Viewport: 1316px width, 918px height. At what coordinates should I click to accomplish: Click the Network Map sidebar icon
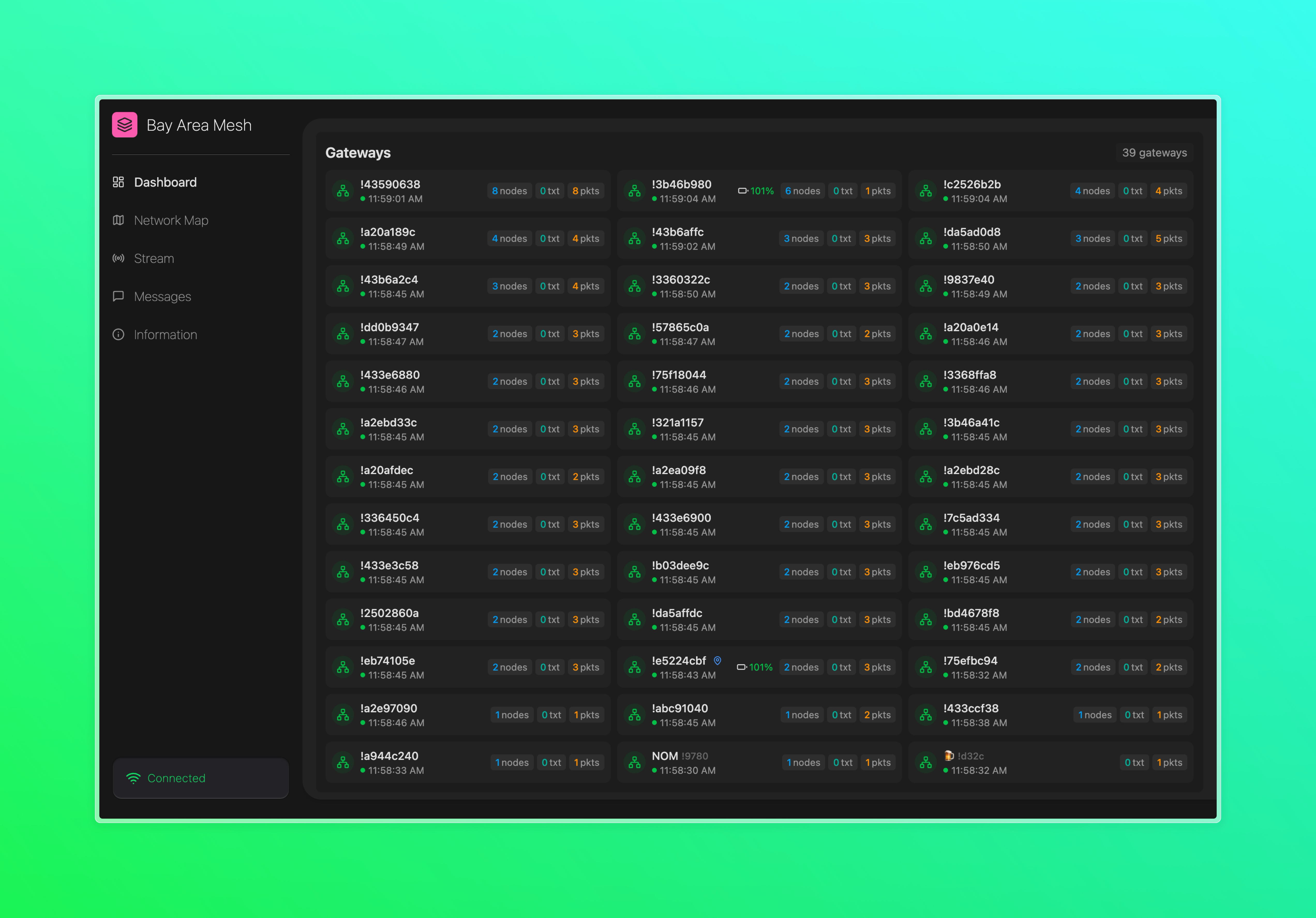[119, 220]
